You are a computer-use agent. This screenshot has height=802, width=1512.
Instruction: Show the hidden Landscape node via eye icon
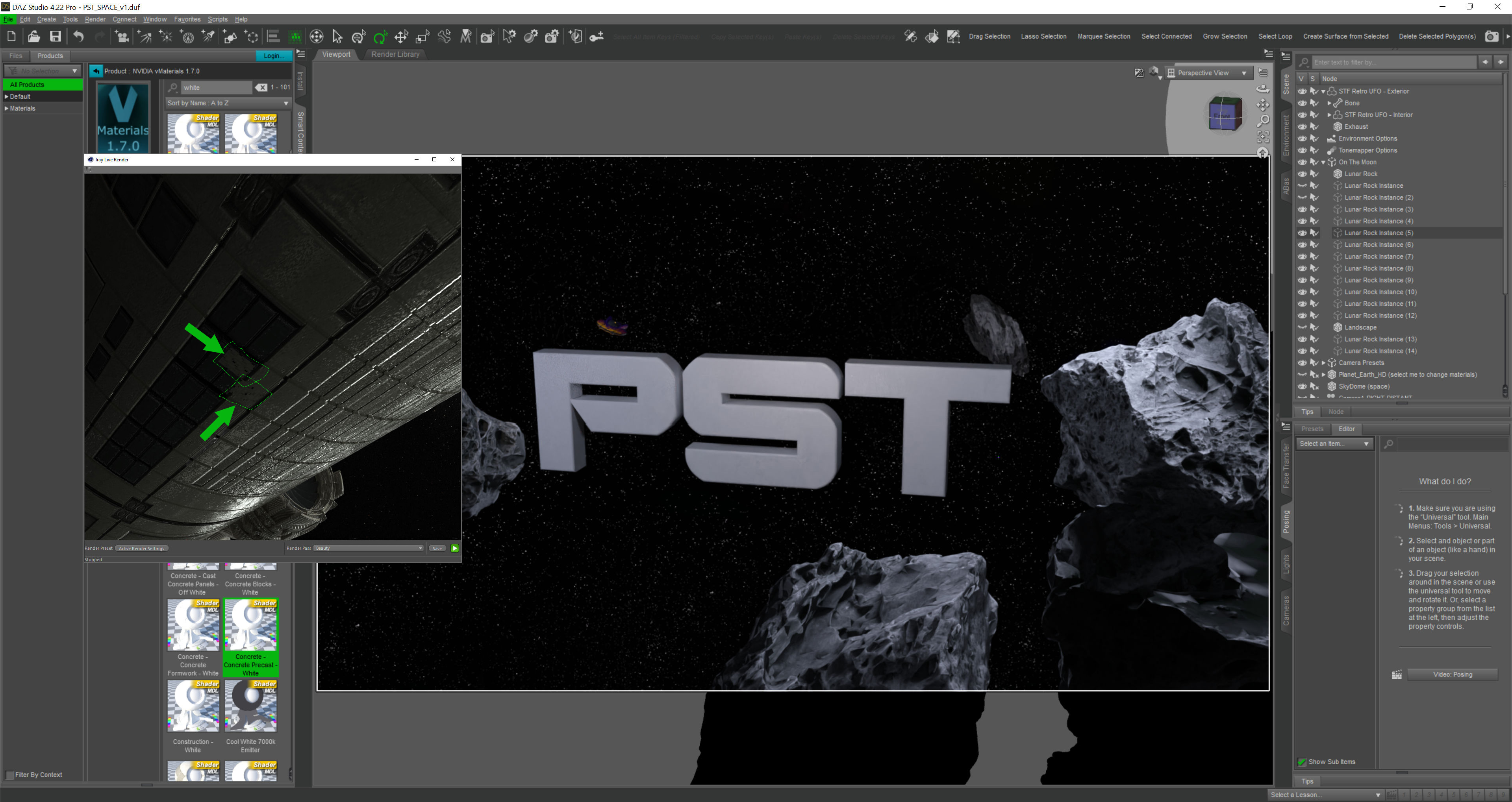tap(1302, 327)
